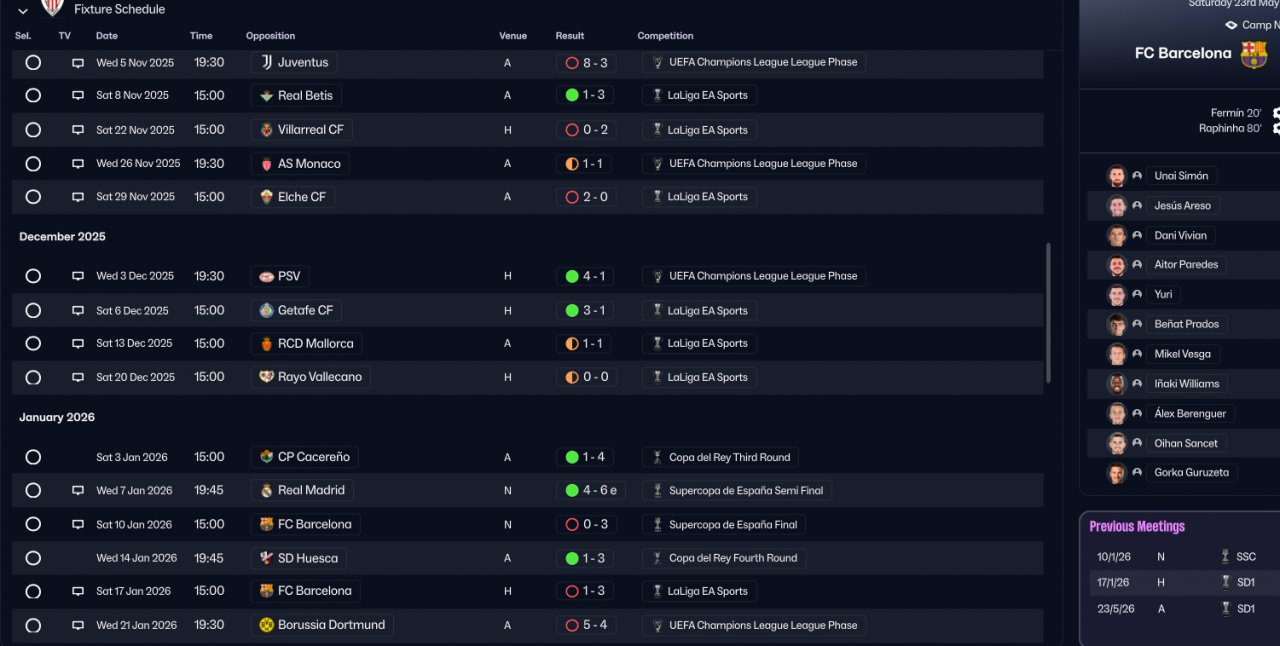Click the fixture list vertical scrollbar

(x=1048, y=311)
